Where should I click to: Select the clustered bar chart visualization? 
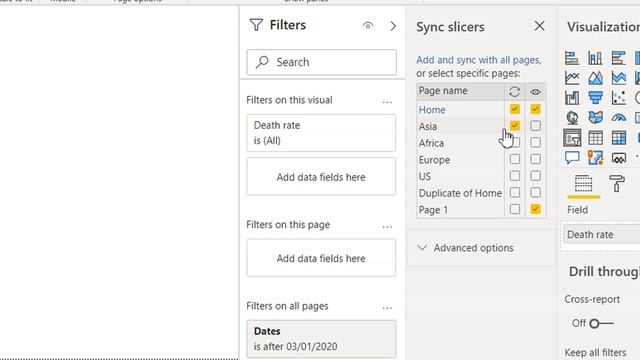point(619,58)
